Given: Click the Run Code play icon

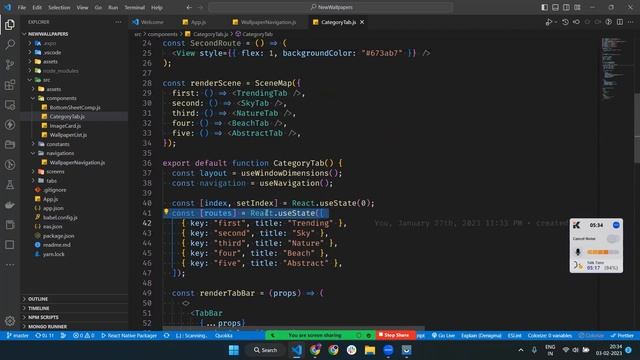Looking at the screenshot, I should pos(549,22).
